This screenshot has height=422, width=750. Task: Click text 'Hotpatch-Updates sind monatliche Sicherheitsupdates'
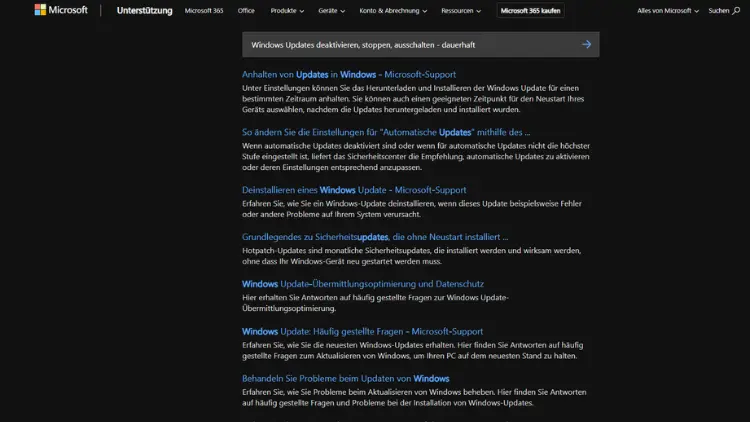point(336,251)
